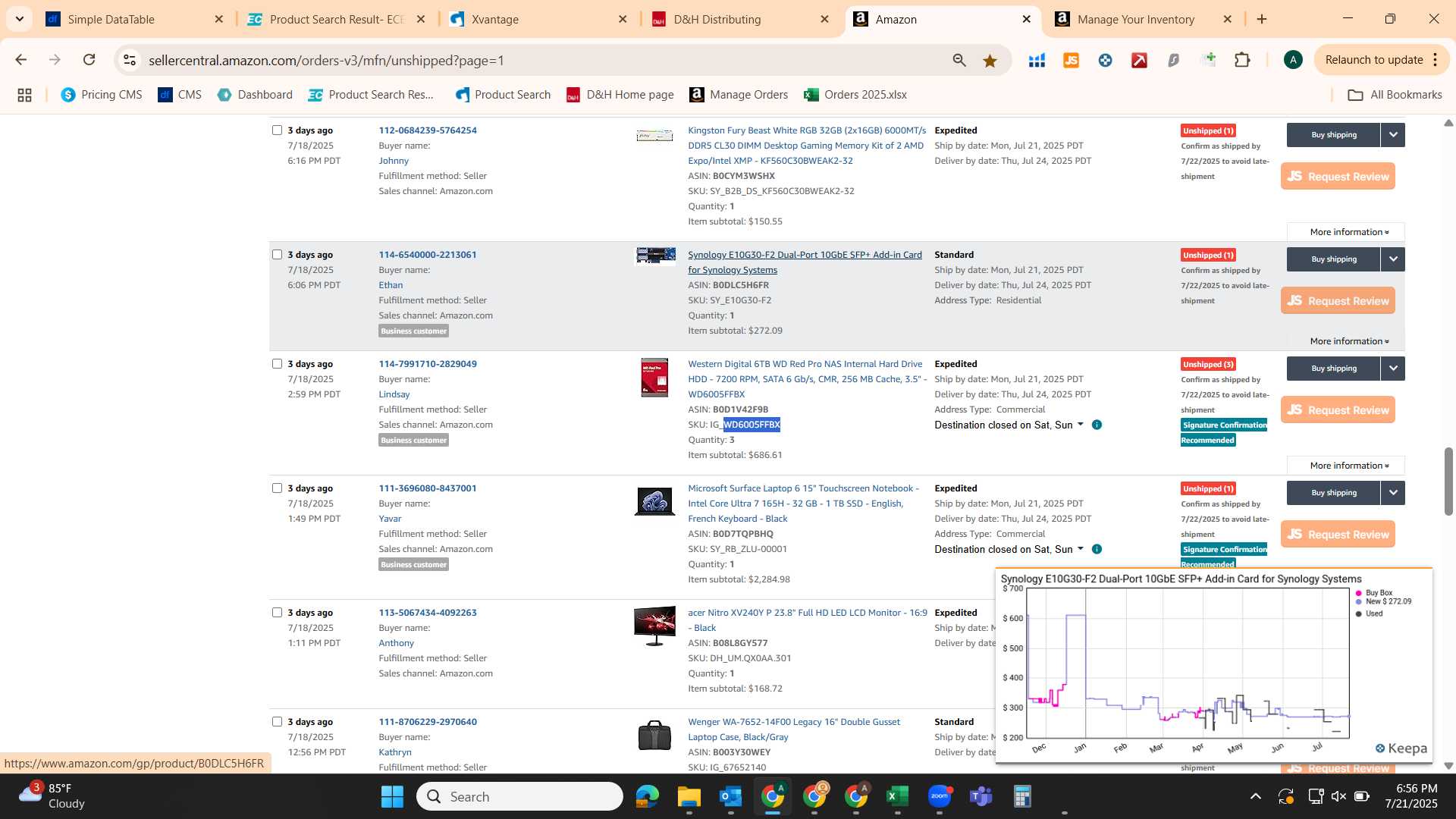Launch Microsoft Edge from taskbar
Image resolution: width=1456 pixels, height=819 pixels.
(647, 796)
